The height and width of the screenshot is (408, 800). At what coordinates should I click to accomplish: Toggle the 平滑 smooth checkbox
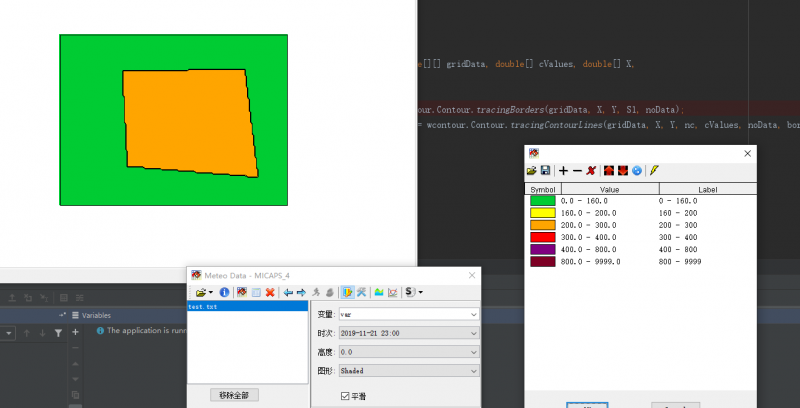coord(345,397)
